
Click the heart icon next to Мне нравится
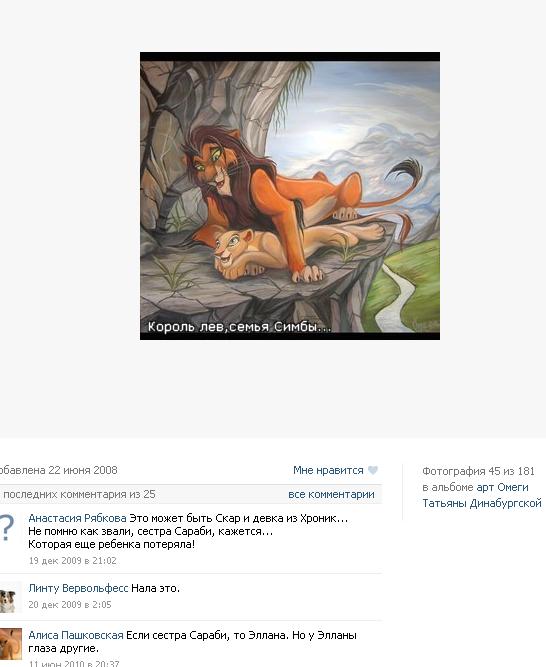click(373, 470)
